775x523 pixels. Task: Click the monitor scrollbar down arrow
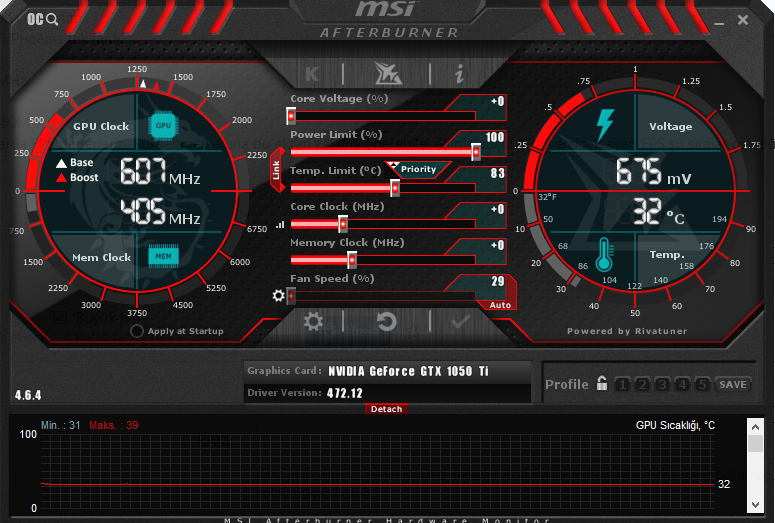[755, 505]
